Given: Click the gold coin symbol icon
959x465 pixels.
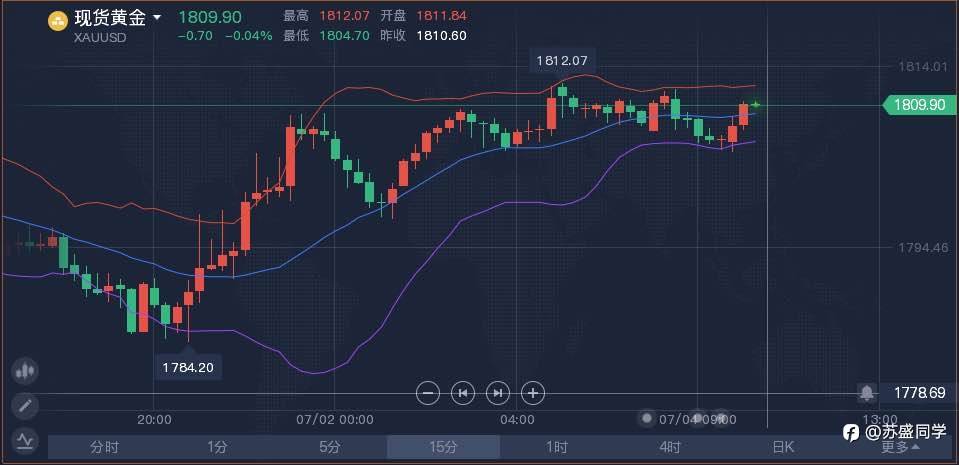Looking at the screenshot, I should point(58,21).
